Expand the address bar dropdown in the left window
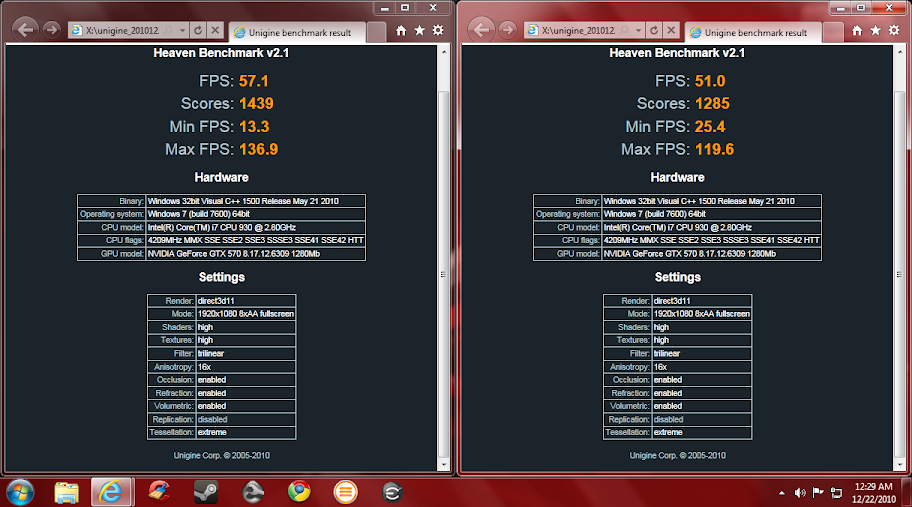The height and width of the screenshot is (507, 912). pyautogui.click(x=182, y=30)
